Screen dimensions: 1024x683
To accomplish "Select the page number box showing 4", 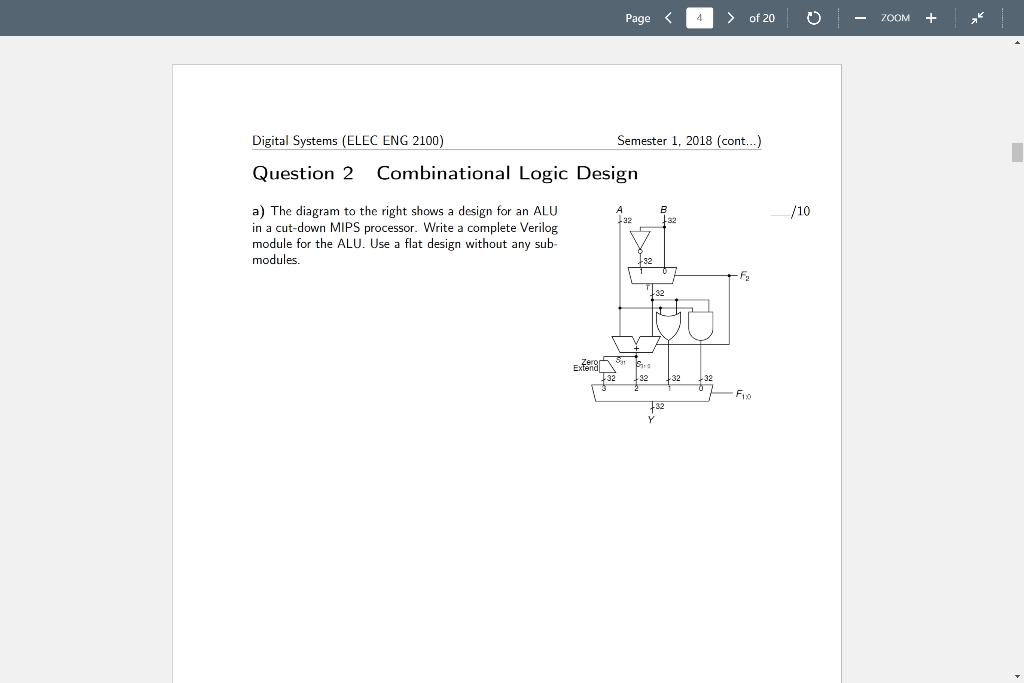I will coord(699,17).
